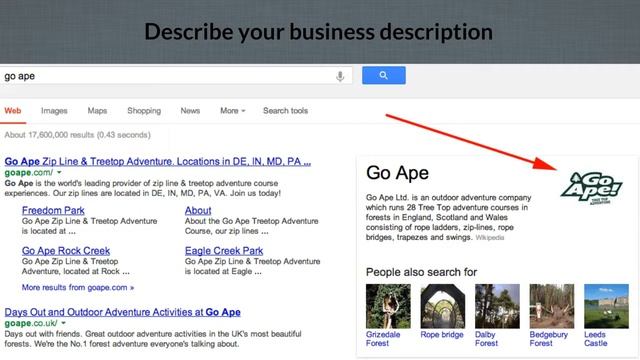
Task: Click the Rope bridge thumbnail image
Action: click(442, 306)
